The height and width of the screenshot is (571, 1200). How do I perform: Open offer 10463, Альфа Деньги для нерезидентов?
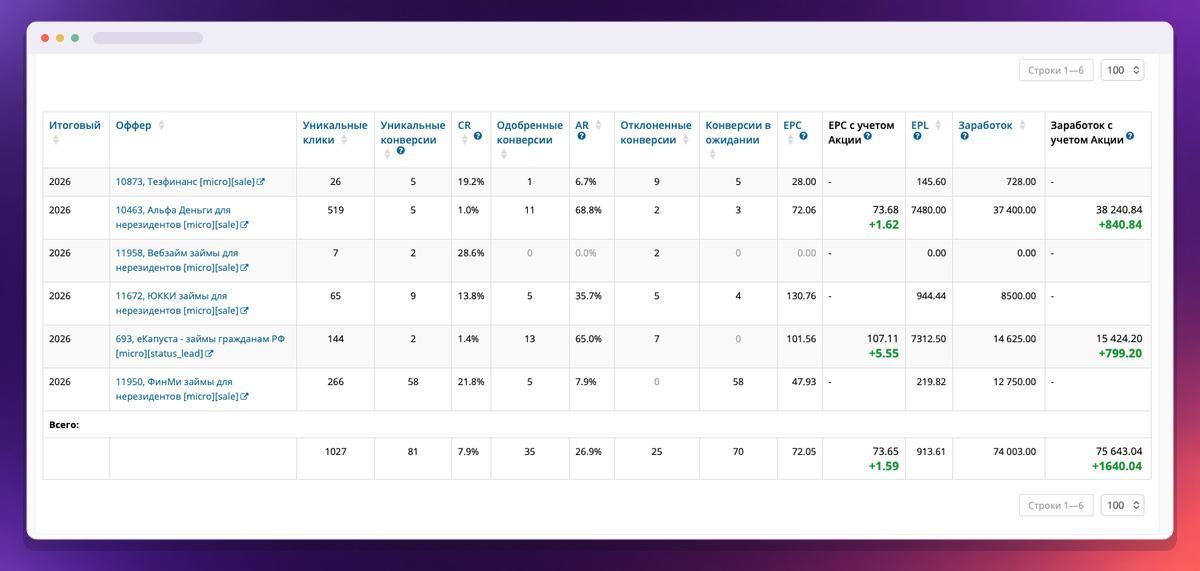(x=176, y=217)
